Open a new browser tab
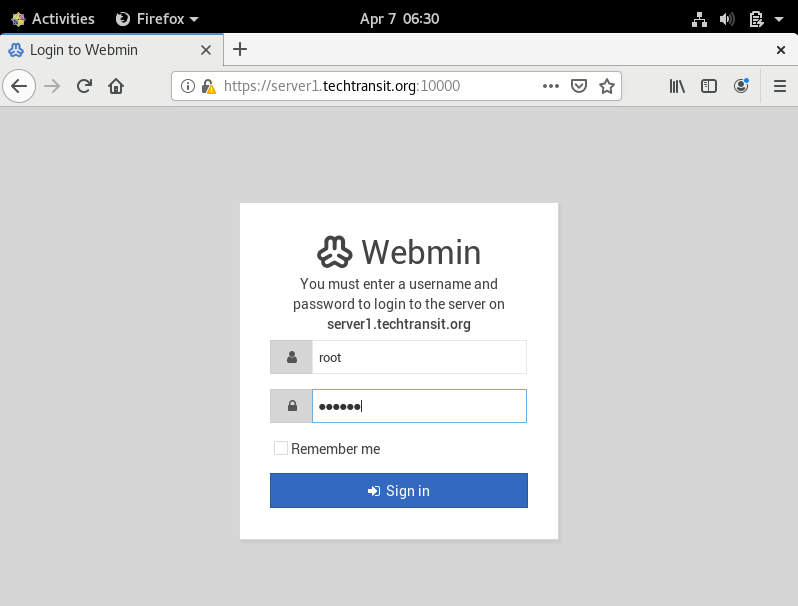 [240, 49]
